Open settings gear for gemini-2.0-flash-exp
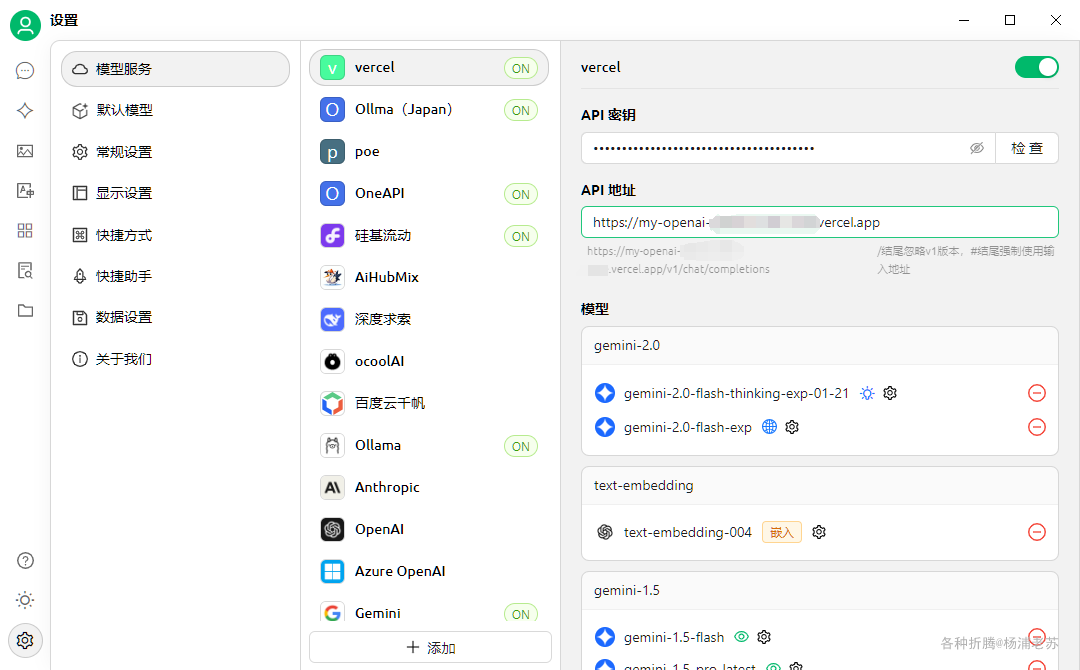This screenshot has height=670, width=1080. pos(792,427)
